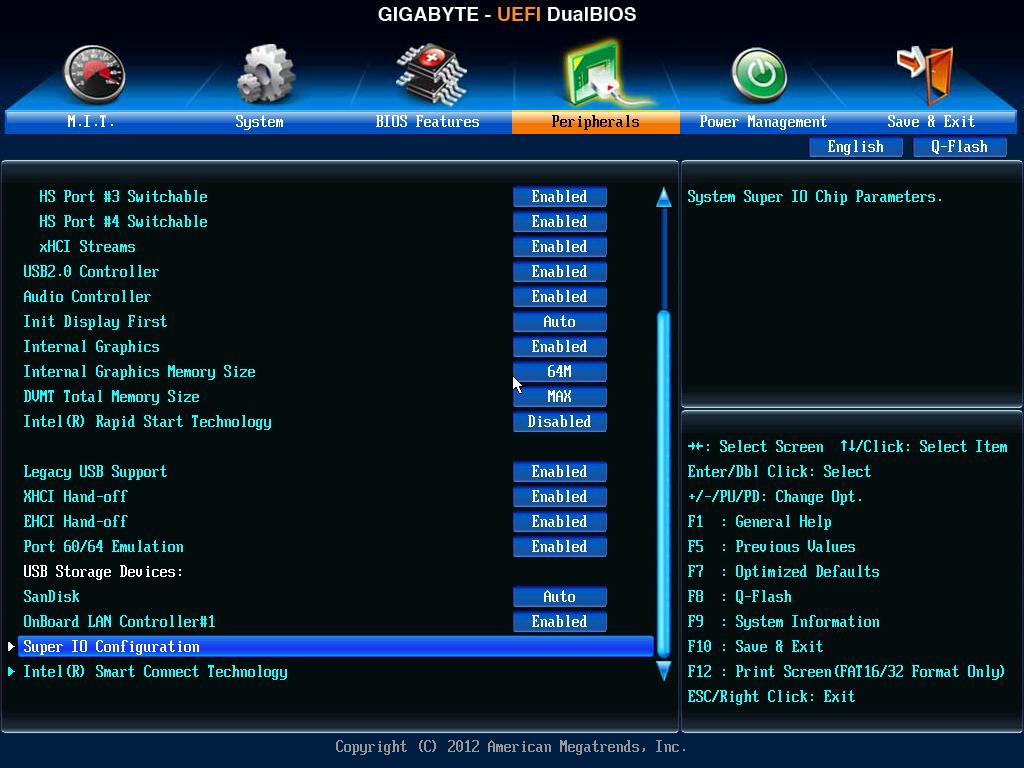
Task: Toggle Audio Controller Enabled value
Action: [560, 296]
